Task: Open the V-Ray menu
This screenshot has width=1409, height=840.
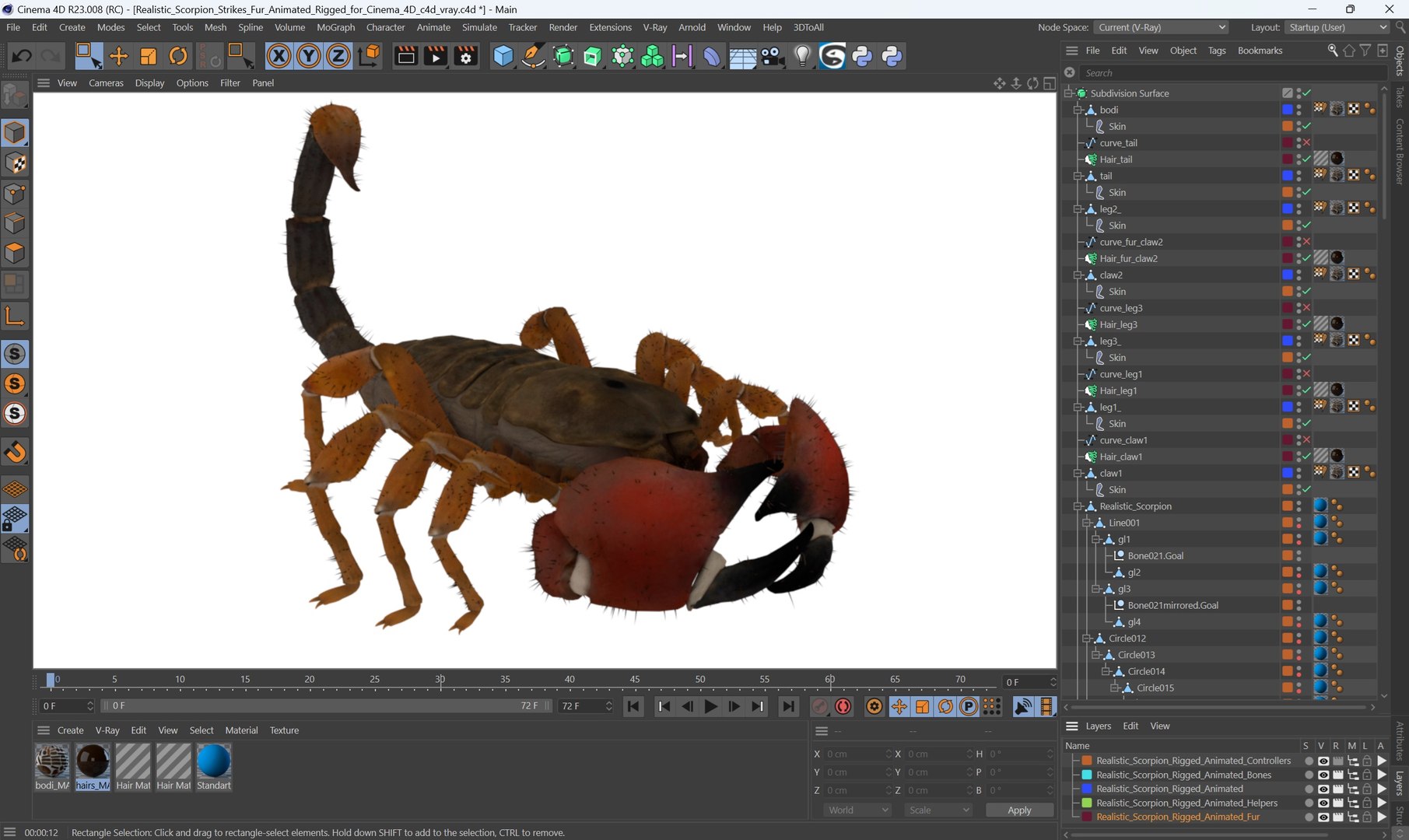Action: [654, 27]
